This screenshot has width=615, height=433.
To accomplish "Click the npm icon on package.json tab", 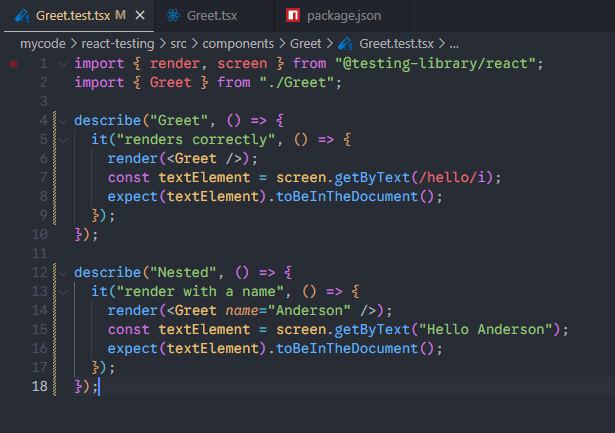I will [293, 16].
